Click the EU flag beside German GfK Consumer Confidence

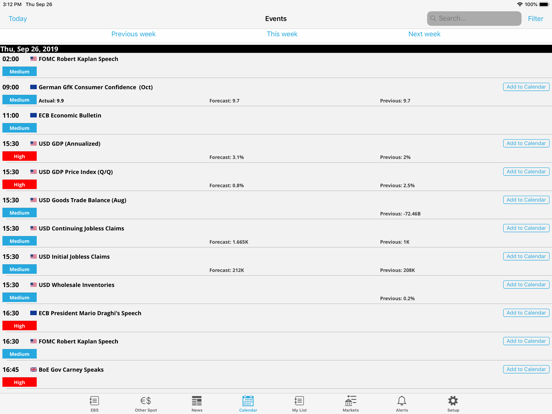tap(33, 87)
